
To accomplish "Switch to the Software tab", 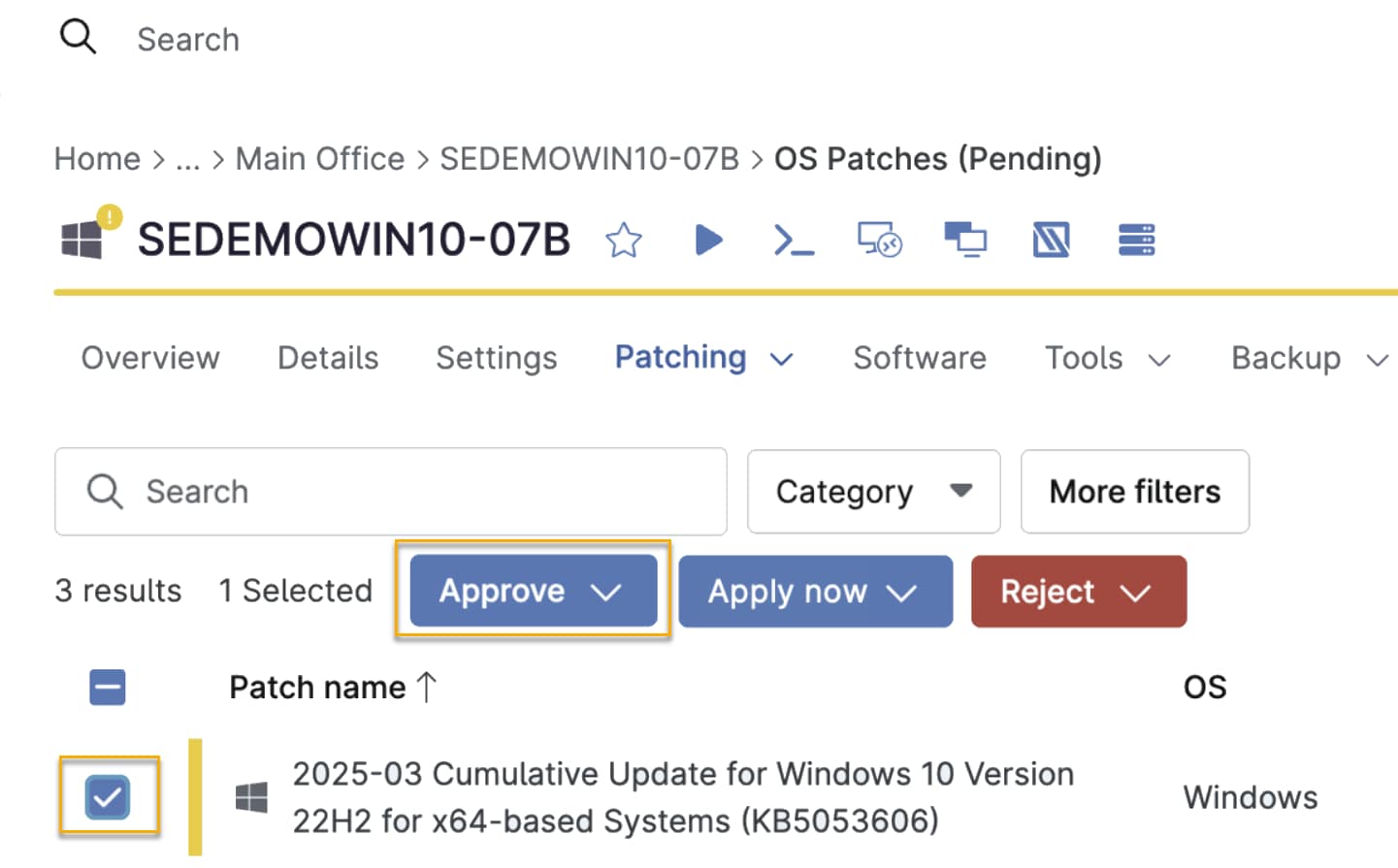I will [x=919, y=358].
